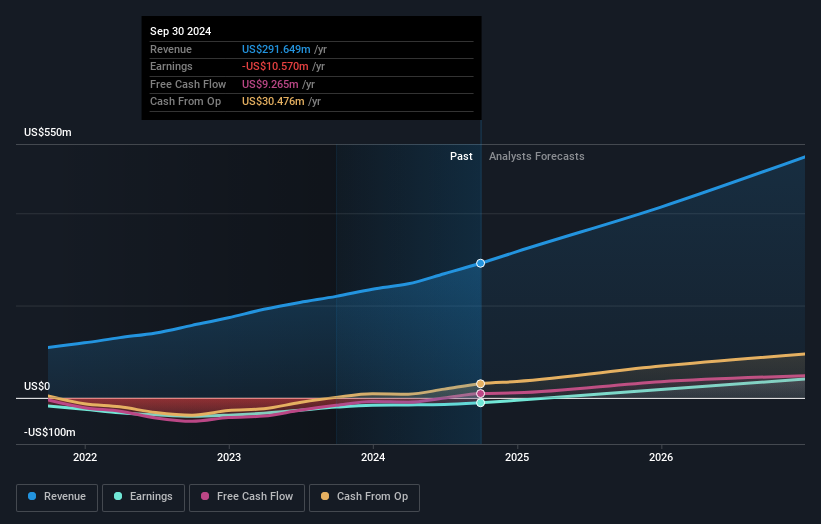
Task: Click the Revenue row label in tooltip
Action: tap(171, 49)
